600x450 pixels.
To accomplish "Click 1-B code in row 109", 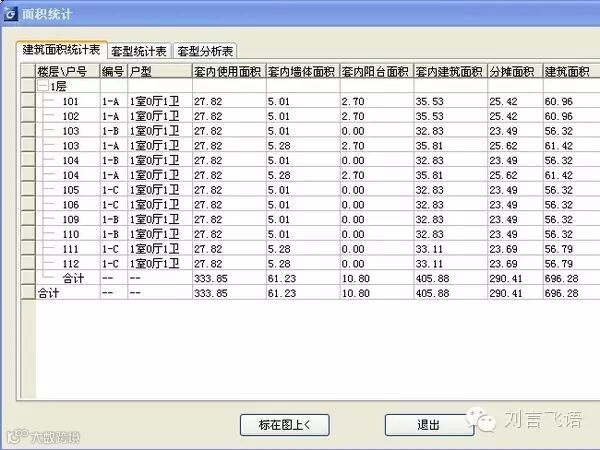I will (x=110, y=219).
